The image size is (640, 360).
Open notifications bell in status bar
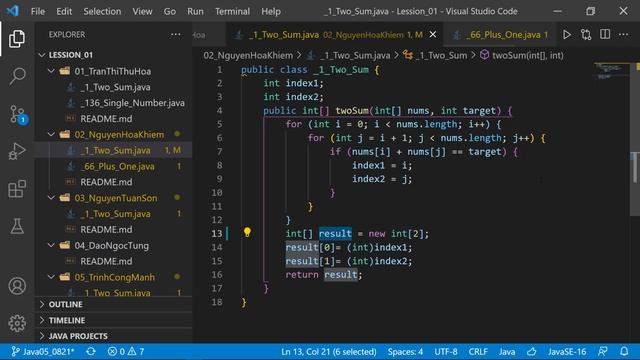(x=624, y=351)
